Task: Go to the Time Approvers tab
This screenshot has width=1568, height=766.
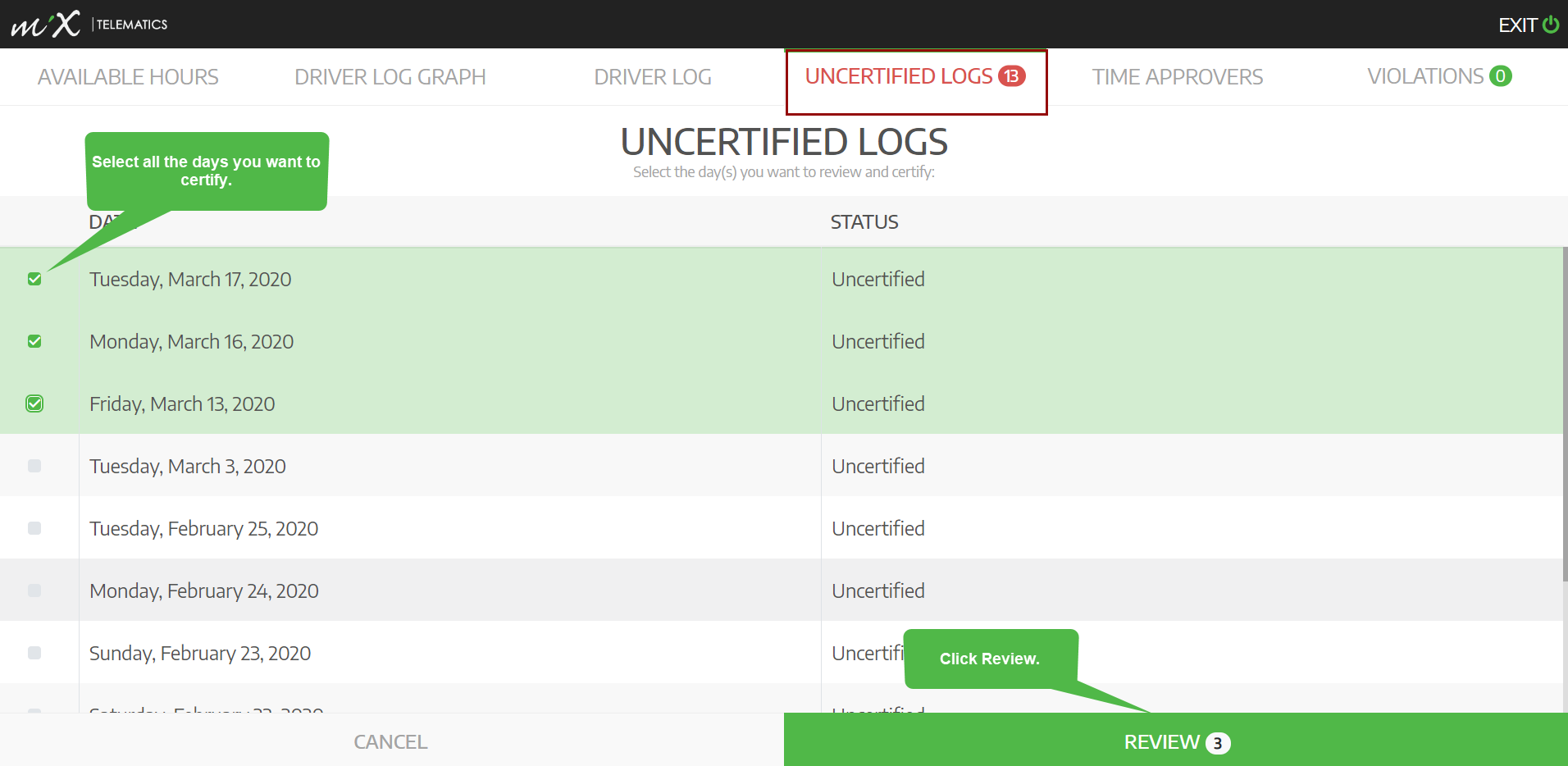Action: [x=1178, y=77]
